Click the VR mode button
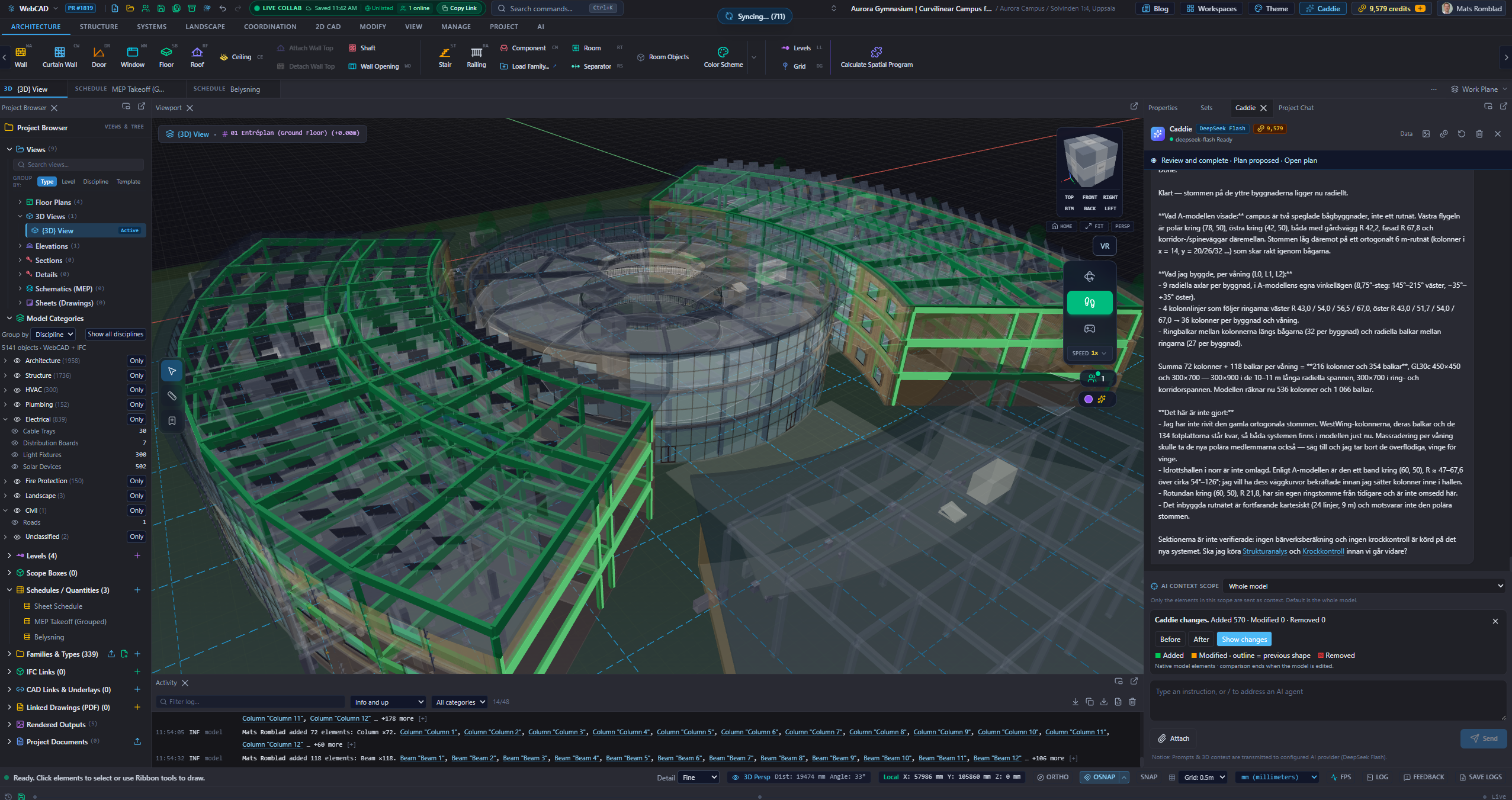 (x=1105, y=246)
